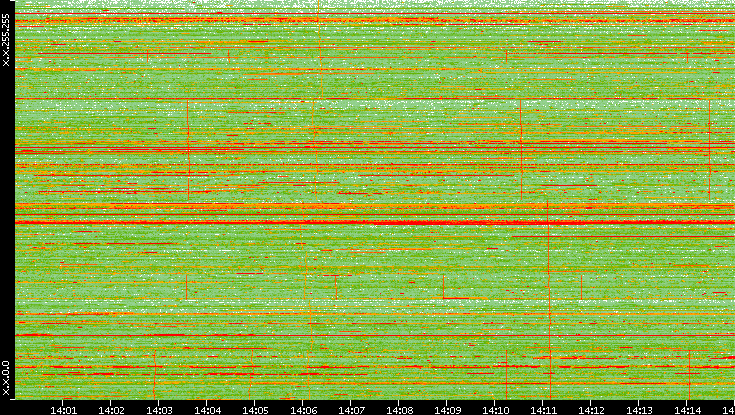Screen dimensions: 735x415
Task: Click the 14:06 time marker
Action: point(303,408)
